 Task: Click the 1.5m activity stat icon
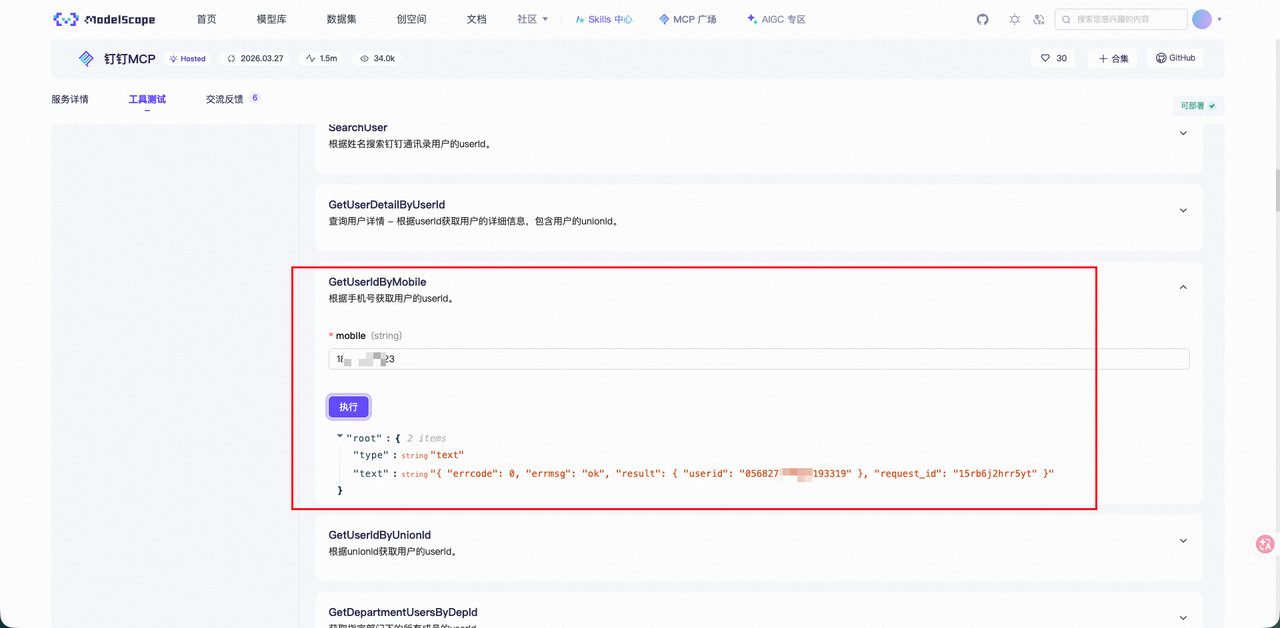click(311, 59)
